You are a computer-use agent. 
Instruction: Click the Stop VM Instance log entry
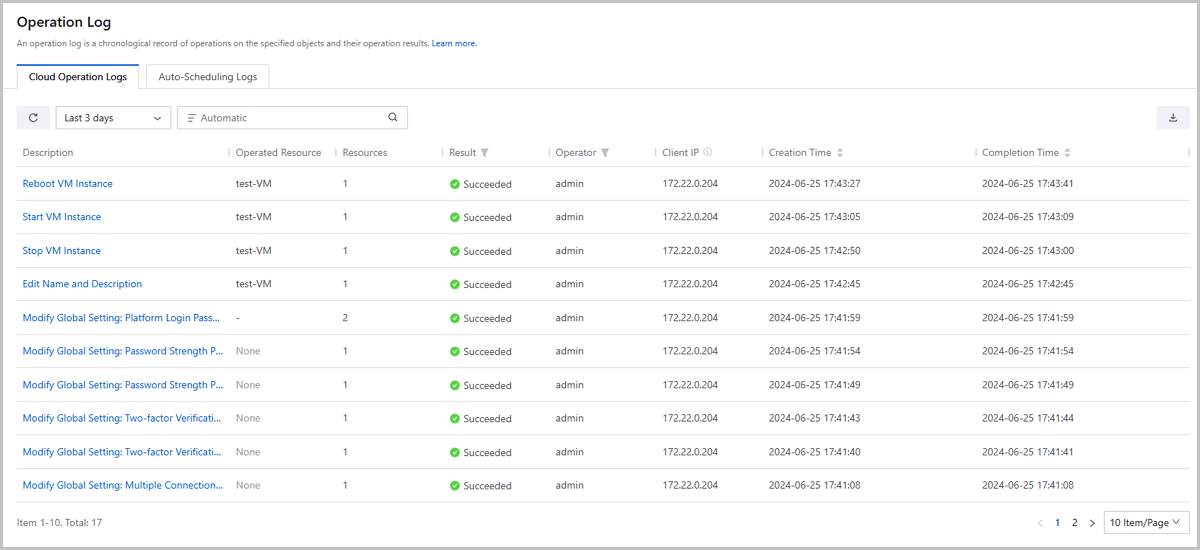click(x=61, y=251)
